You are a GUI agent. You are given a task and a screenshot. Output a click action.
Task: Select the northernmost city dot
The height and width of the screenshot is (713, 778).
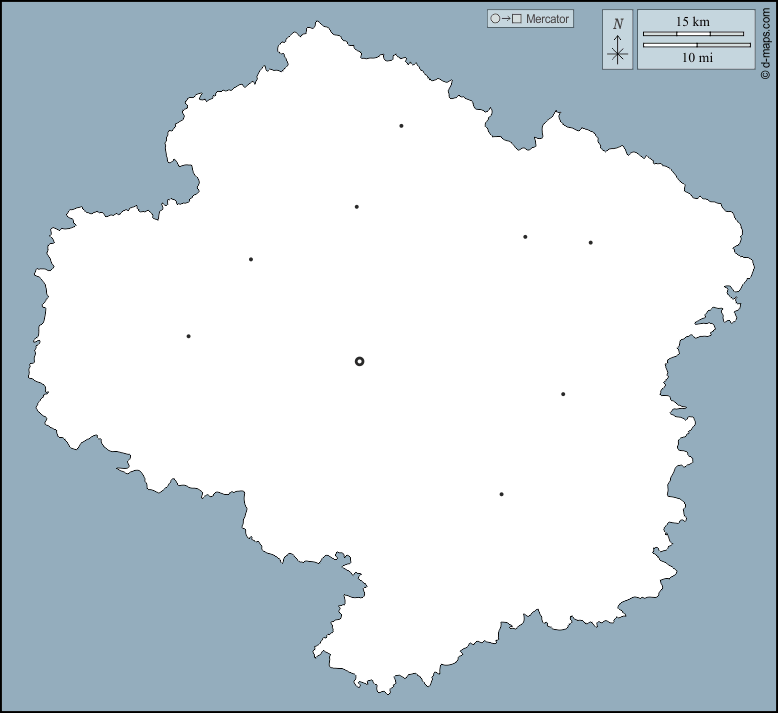pos(401,126)
